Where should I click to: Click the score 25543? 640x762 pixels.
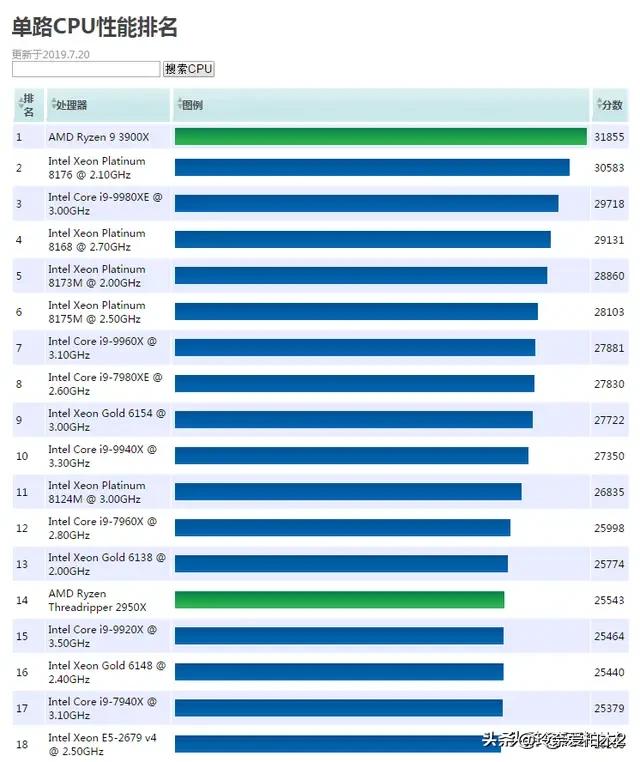point(609,600)
